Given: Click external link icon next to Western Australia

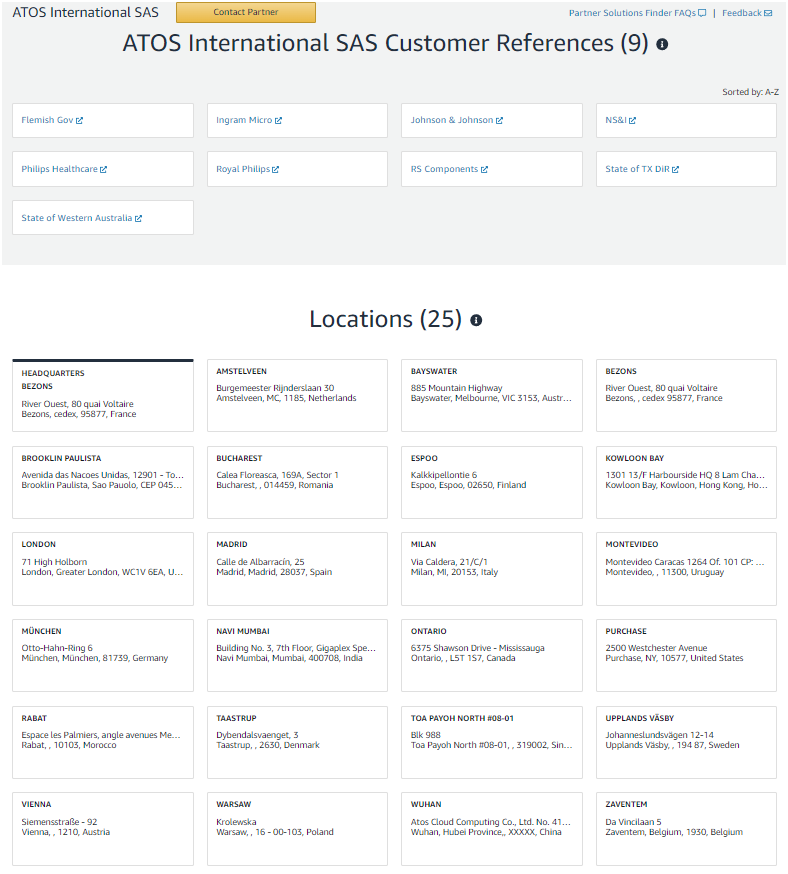Looking at the screenshot, I should point(138,218).
